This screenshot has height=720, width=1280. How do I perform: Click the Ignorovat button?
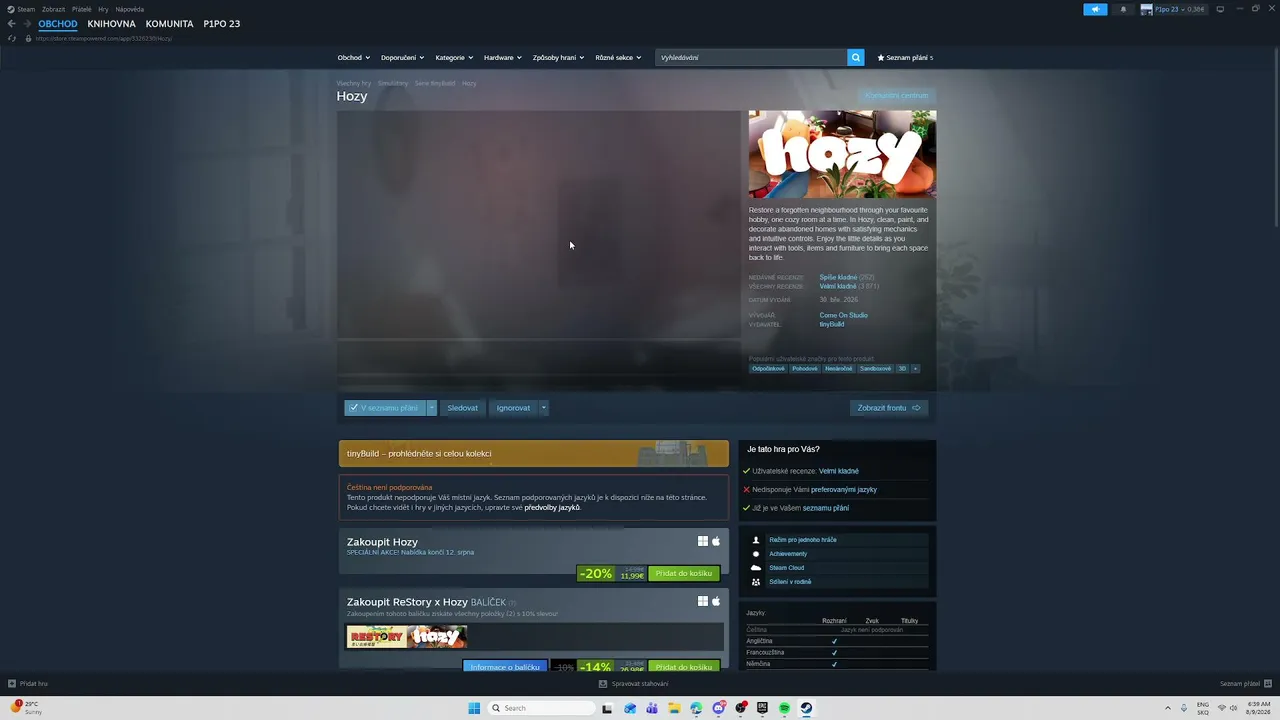point(513,408)
